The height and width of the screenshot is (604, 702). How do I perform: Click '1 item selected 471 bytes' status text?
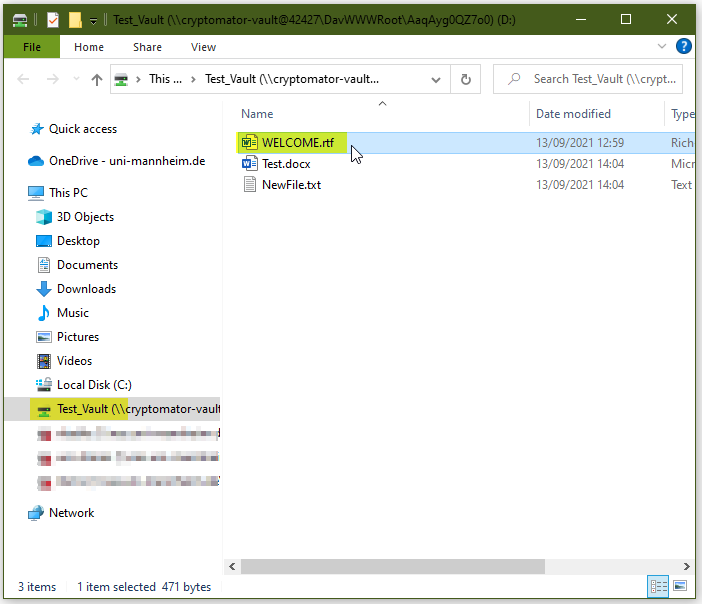144,587
